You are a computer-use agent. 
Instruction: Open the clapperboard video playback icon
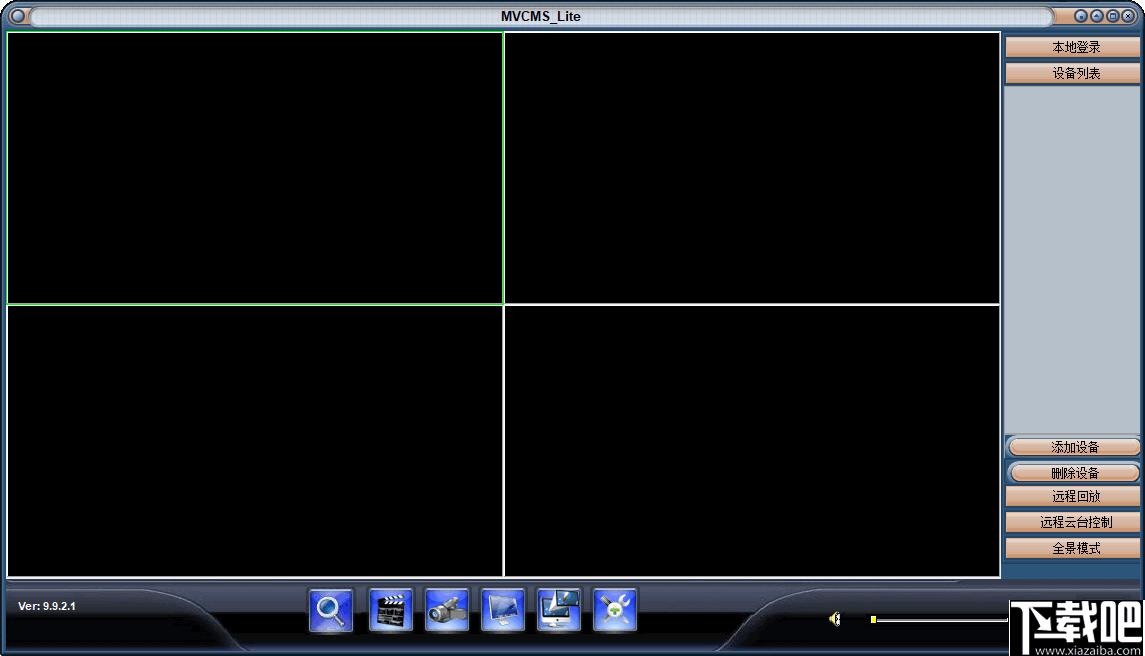pyautogui.click(x=390, y=610)
